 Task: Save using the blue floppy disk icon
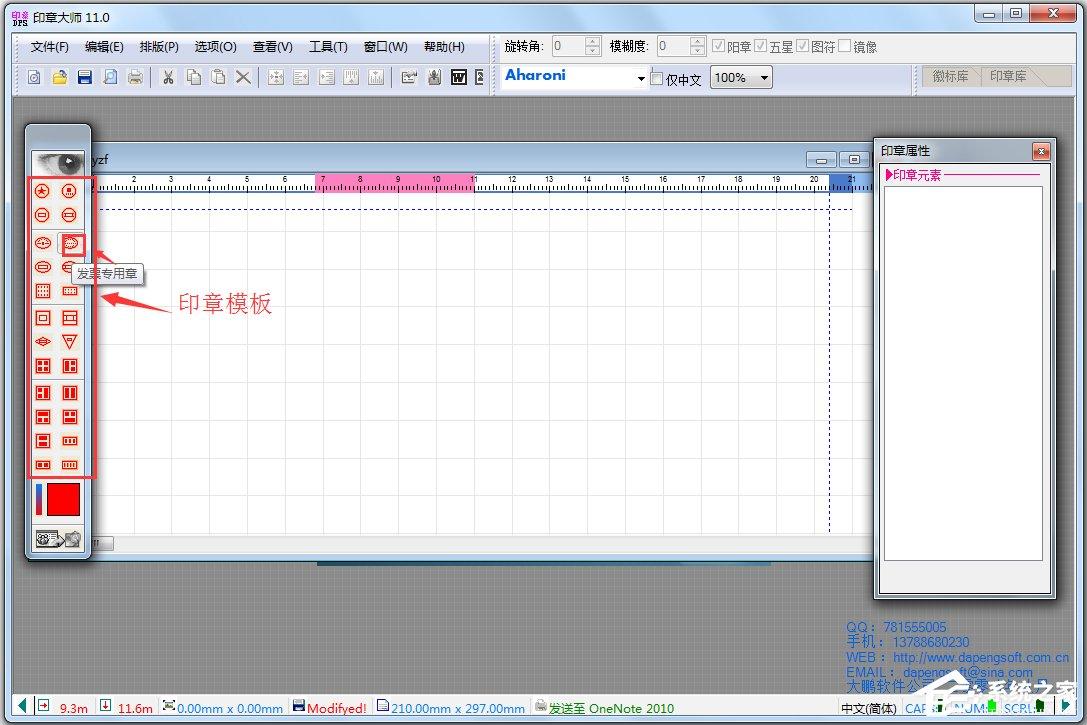[85, 77]
